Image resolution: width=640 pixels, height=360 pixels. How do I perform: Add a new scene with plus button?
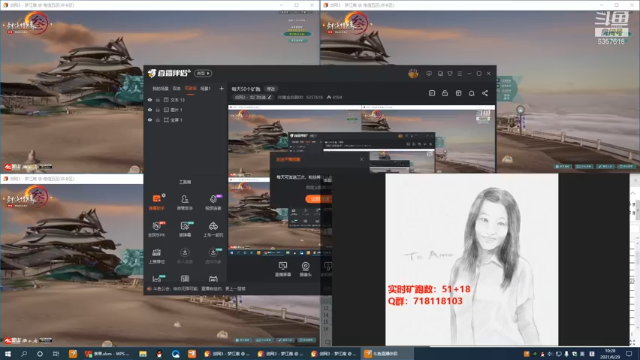click(x=221, y=89)
